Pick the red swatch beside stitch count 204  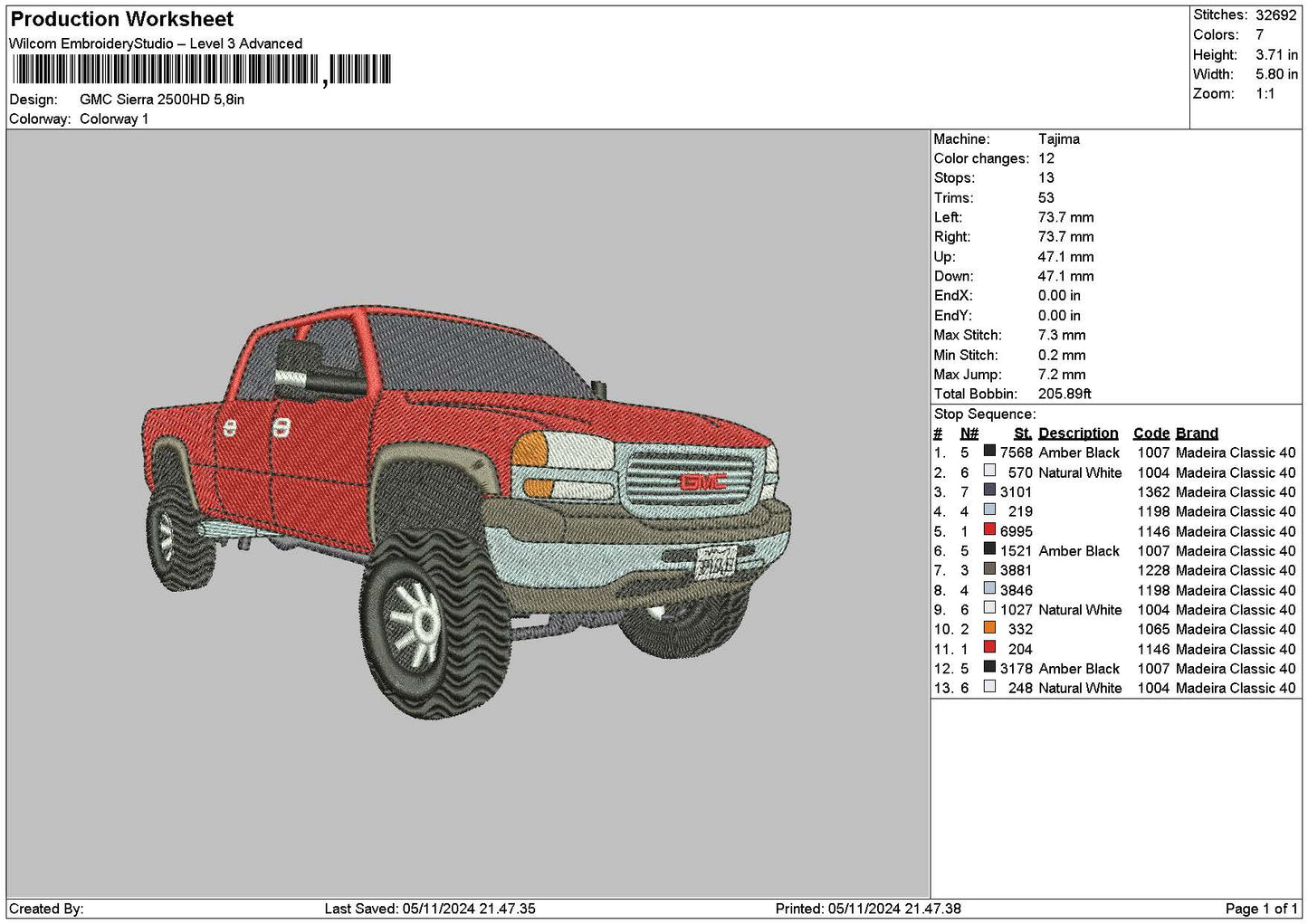(x=989, y=647)
